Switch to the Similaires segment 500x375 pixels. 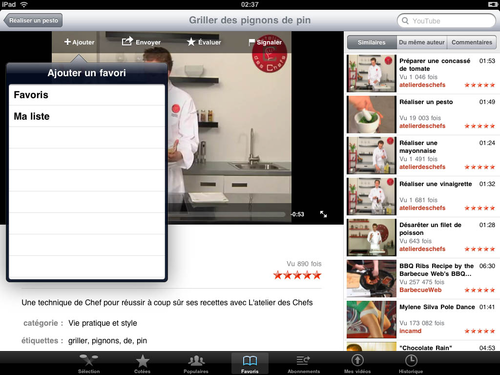[372, 42]
